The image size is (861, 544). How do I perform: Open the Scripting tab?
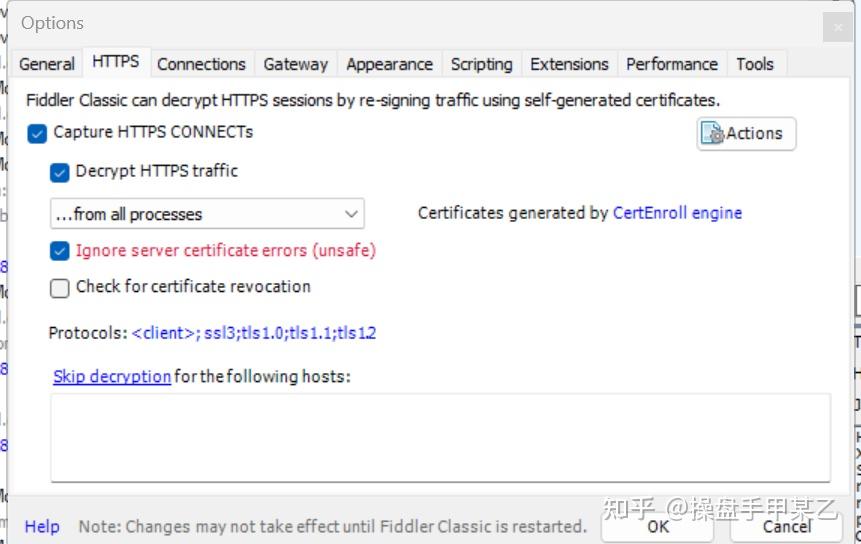pos(481,64)
